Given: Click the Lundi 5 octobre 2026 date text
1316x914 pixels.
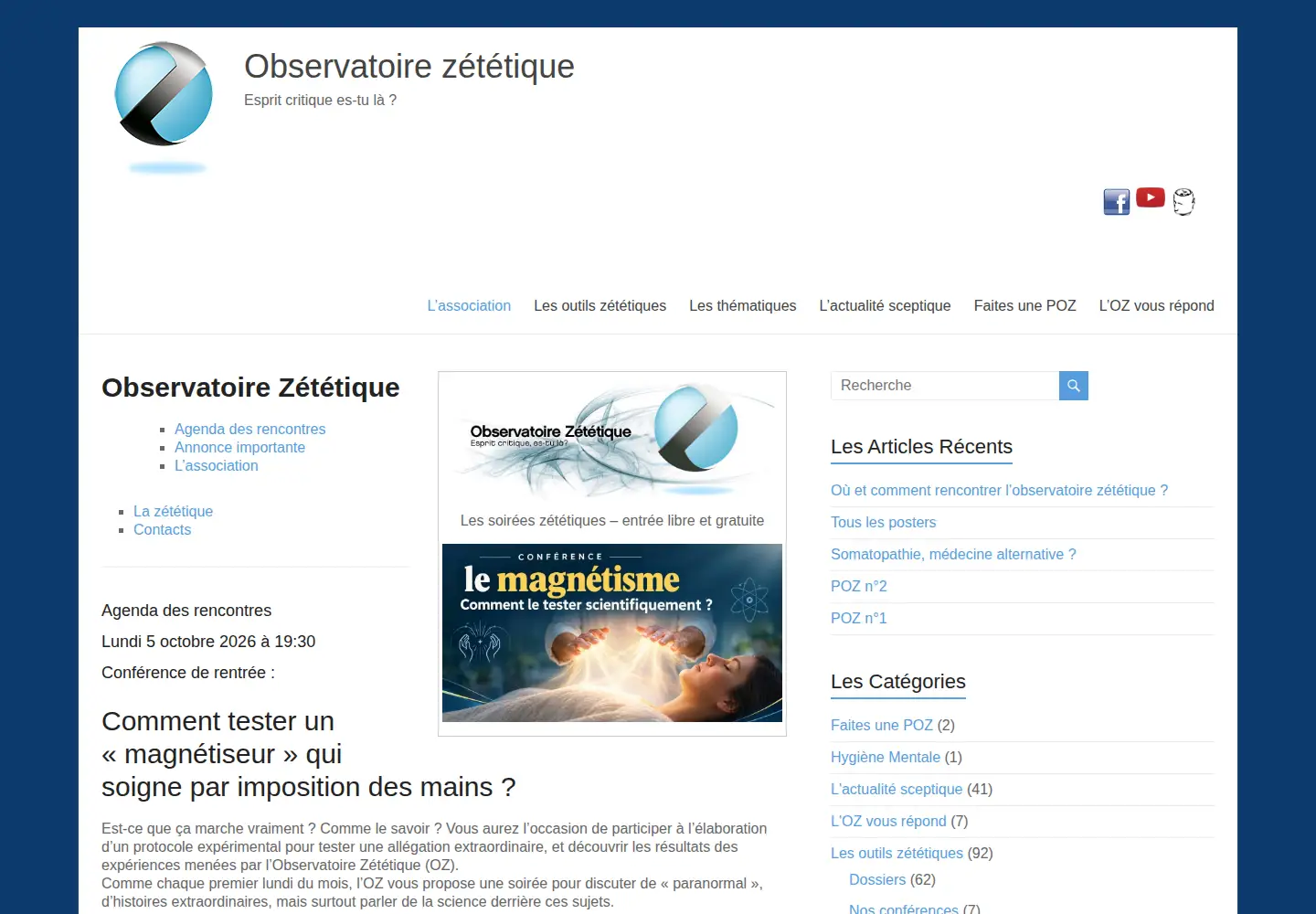Looking at the screenshot, I should pyautogui.click(x=208, y=642).
